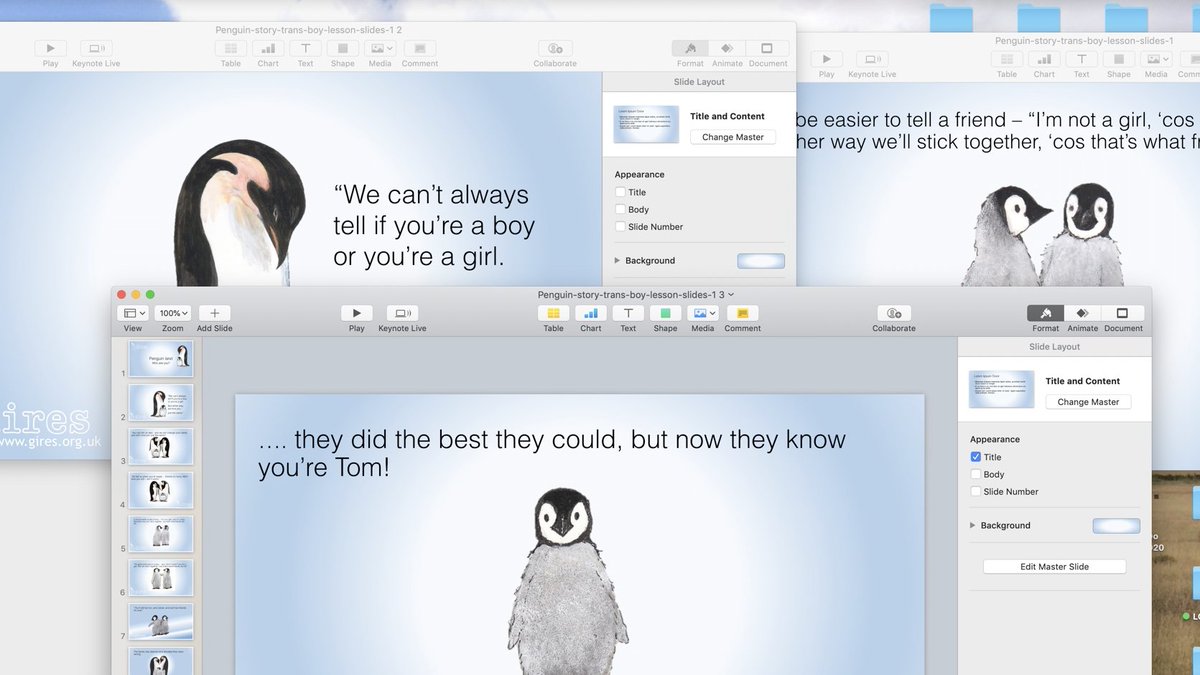Select slide 5 thumbnail in navigator

coord(160,534)
